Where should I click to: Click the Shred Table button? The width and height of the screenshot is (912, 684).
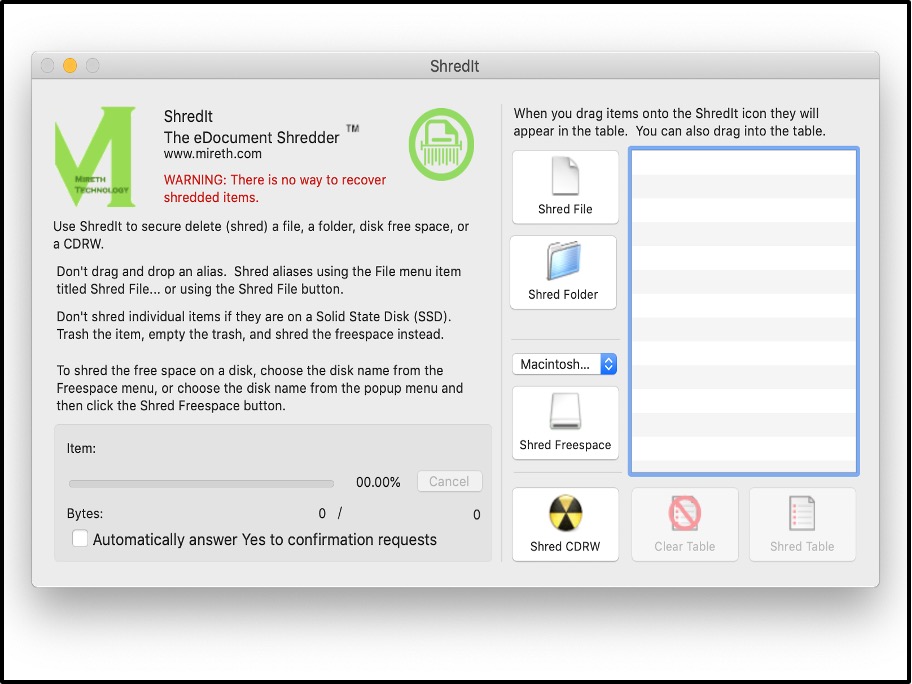(x=802, y=525)
